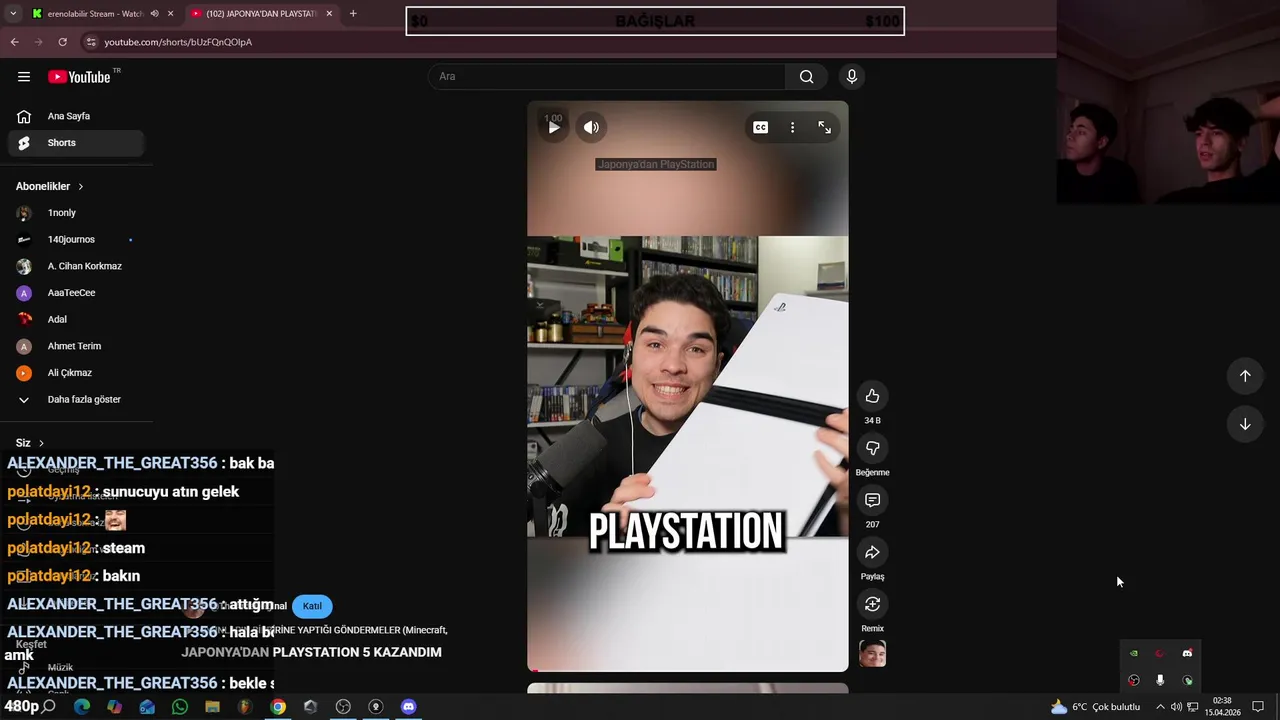
Task: Enter fullscreen for the Short
Action: [x=825, y=127]
